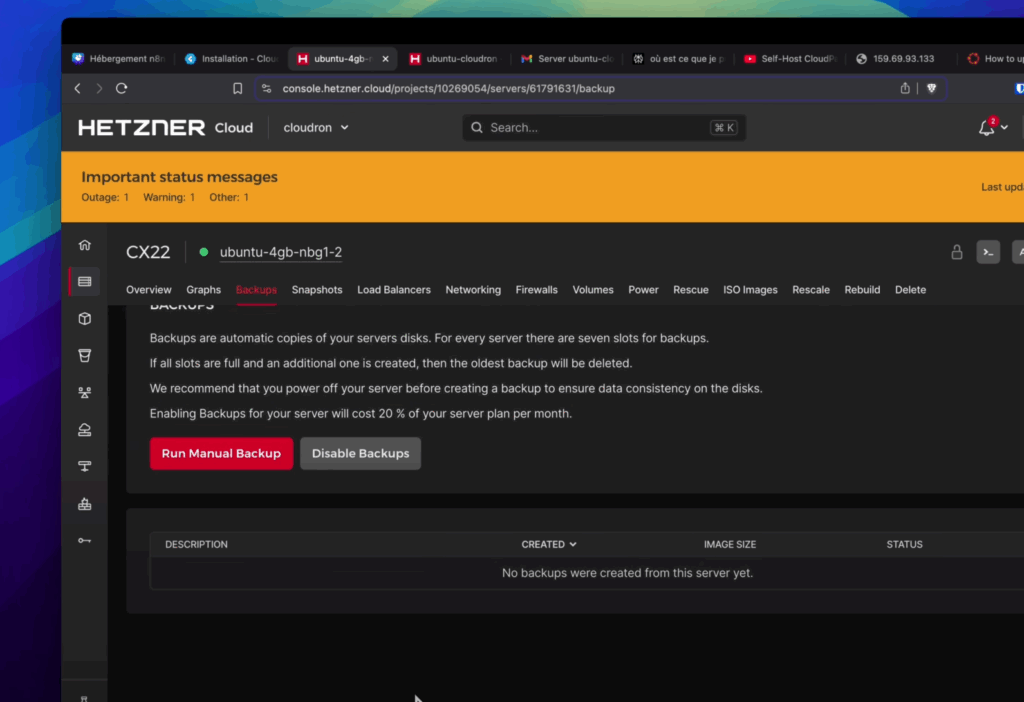Open the Firewalls brick-wall sidebar icon

[85, 504]
